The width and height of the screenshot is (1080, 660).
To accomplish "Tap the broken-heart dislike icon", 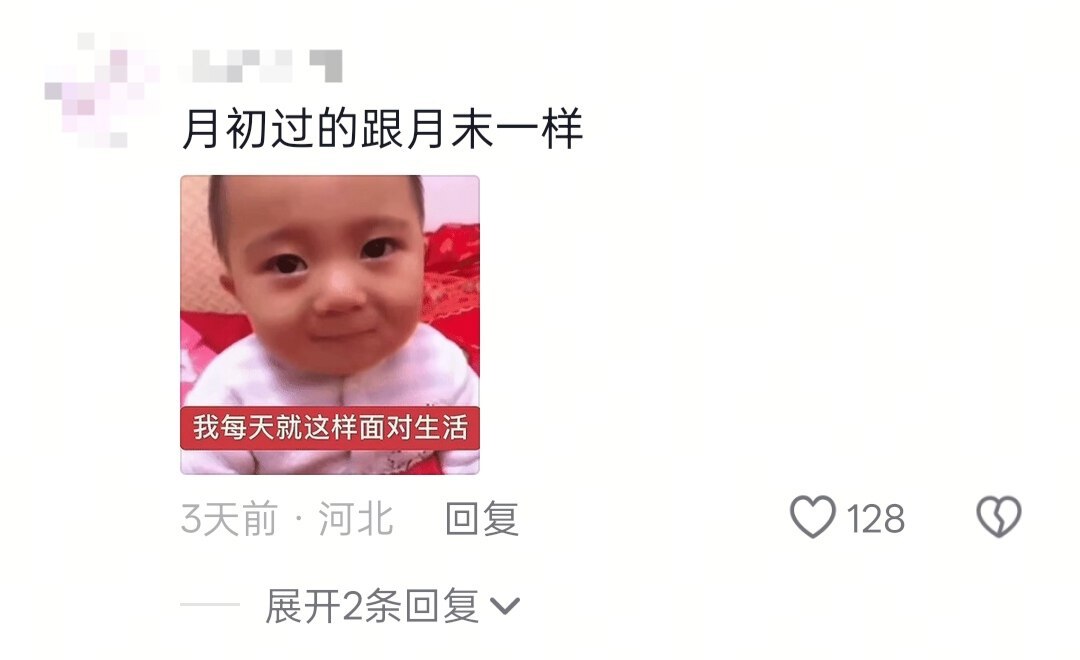I will (999, 517).
